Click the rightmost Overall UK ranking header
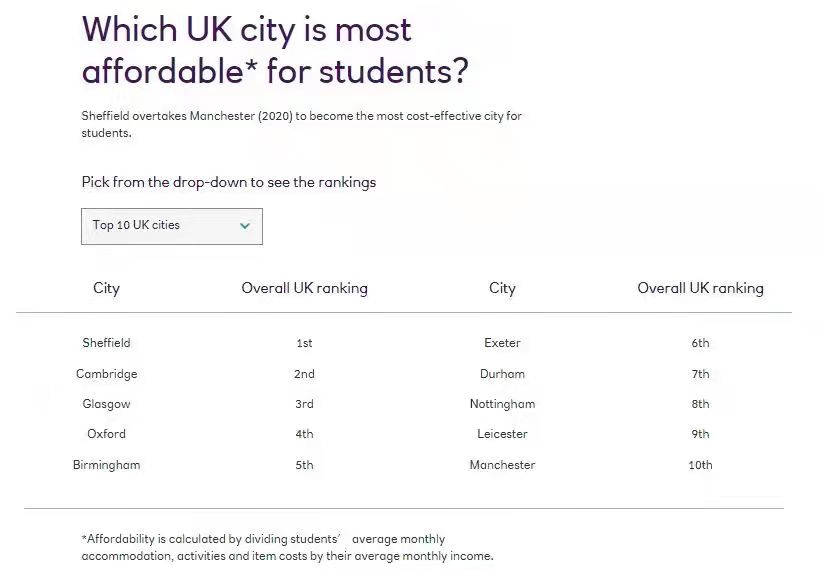The height and width of the screenshot is (570, 818). point(701,288)
